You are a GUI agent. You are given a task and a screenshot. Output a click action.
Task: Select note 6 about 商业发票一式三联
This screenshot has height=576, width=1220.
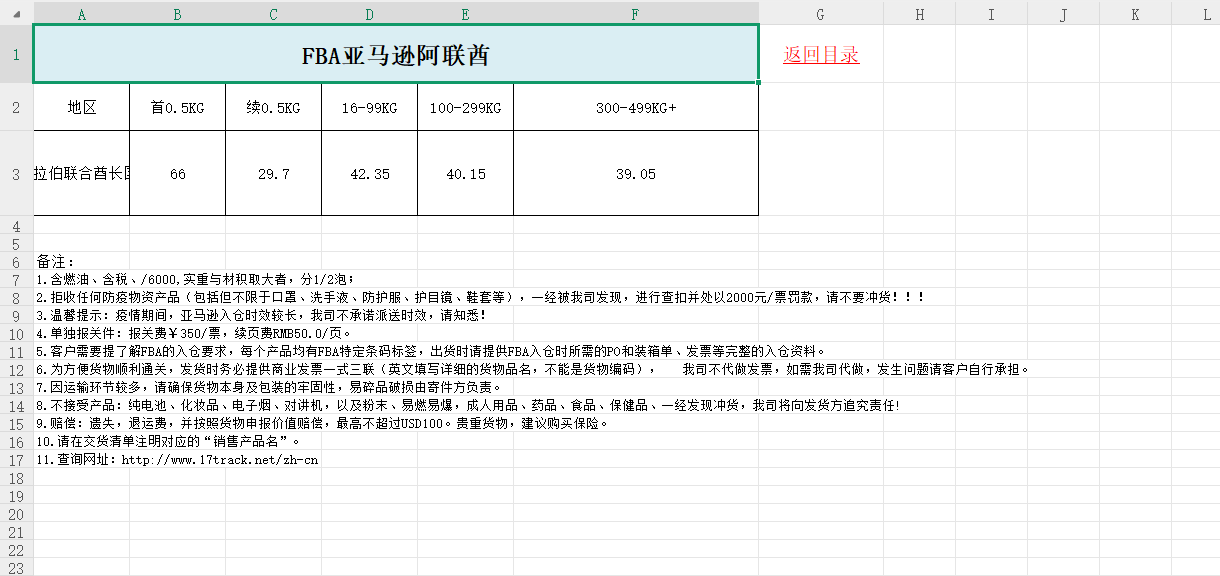533,369
